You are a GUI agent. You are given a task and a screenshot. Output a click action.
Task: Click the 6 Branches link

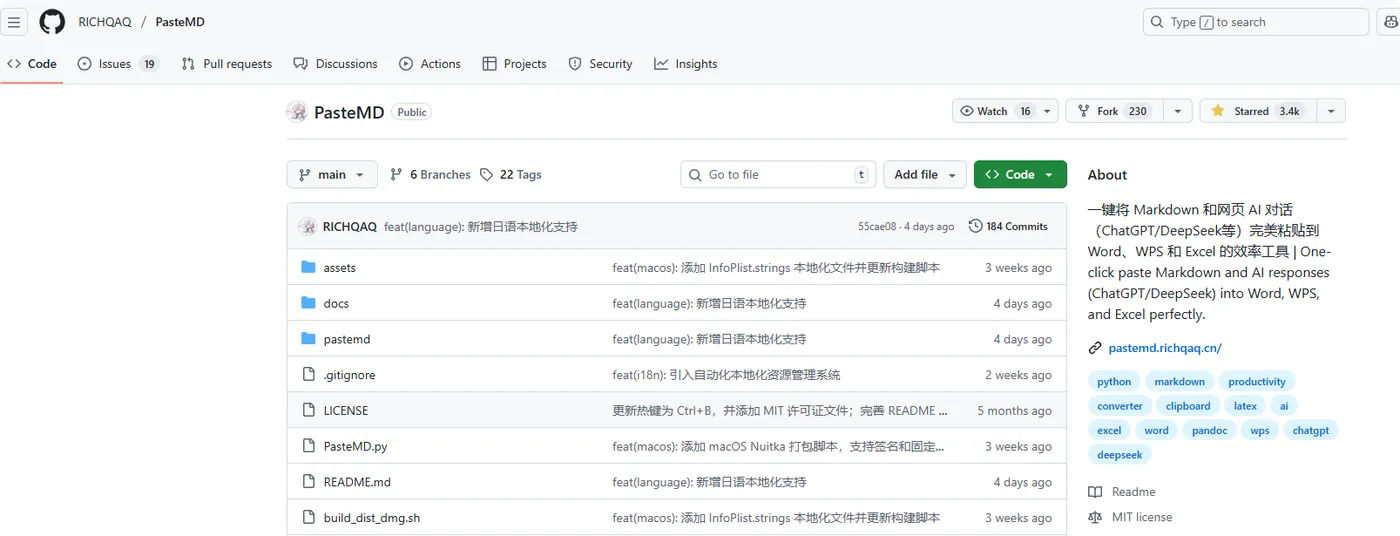pos(430,174)
